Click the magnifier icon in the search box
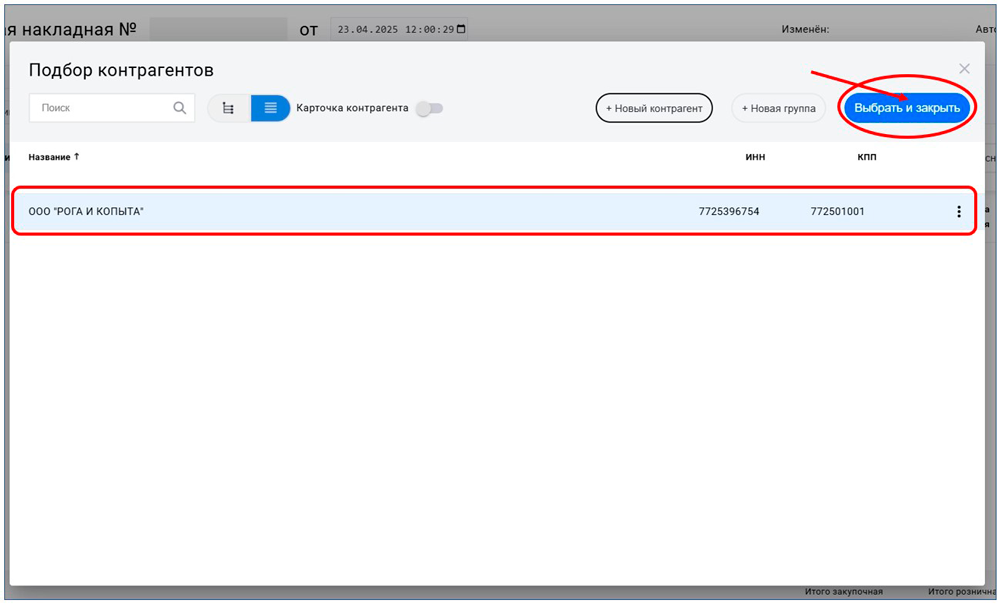This screenshot has height=605, width=1000. tap(179, 108)
